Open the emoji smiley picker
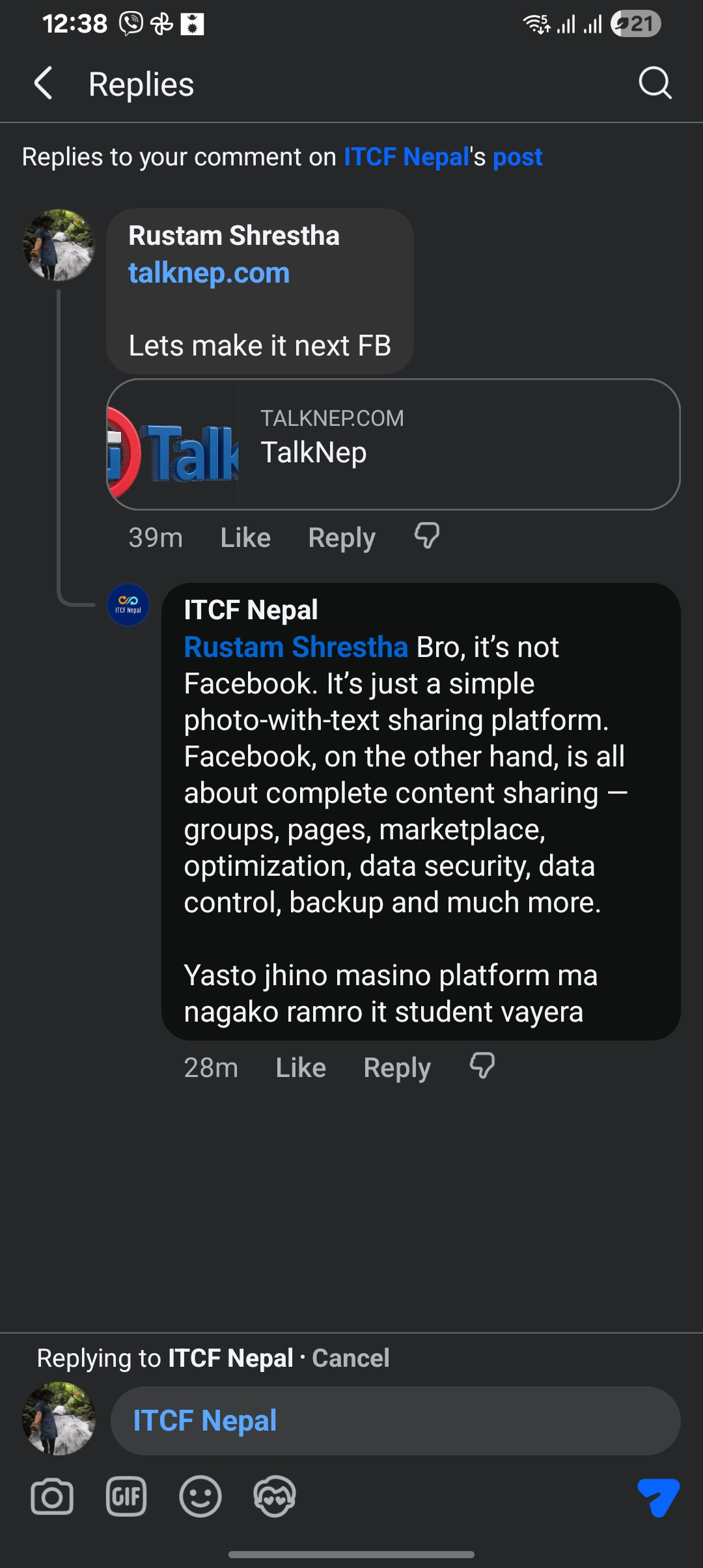Viewport: 703px width, 1568px height. pyautogui.click(x=200, y=1496)
